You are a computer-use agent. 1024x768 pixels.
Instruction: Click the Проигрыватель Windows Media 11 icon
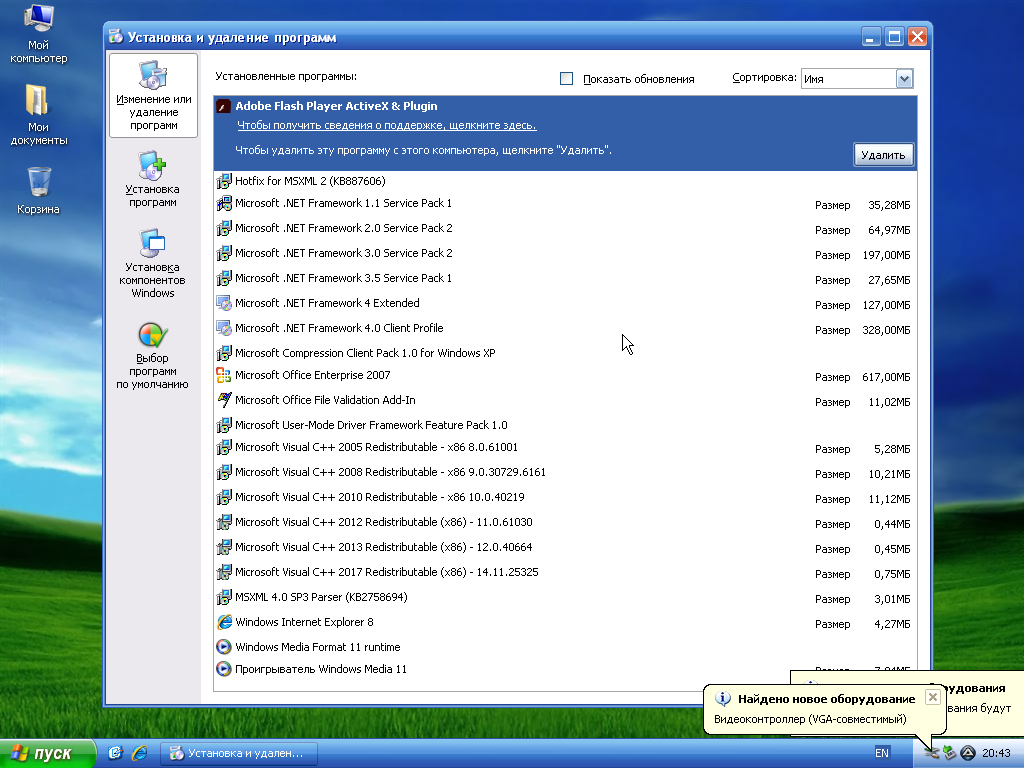223,669
